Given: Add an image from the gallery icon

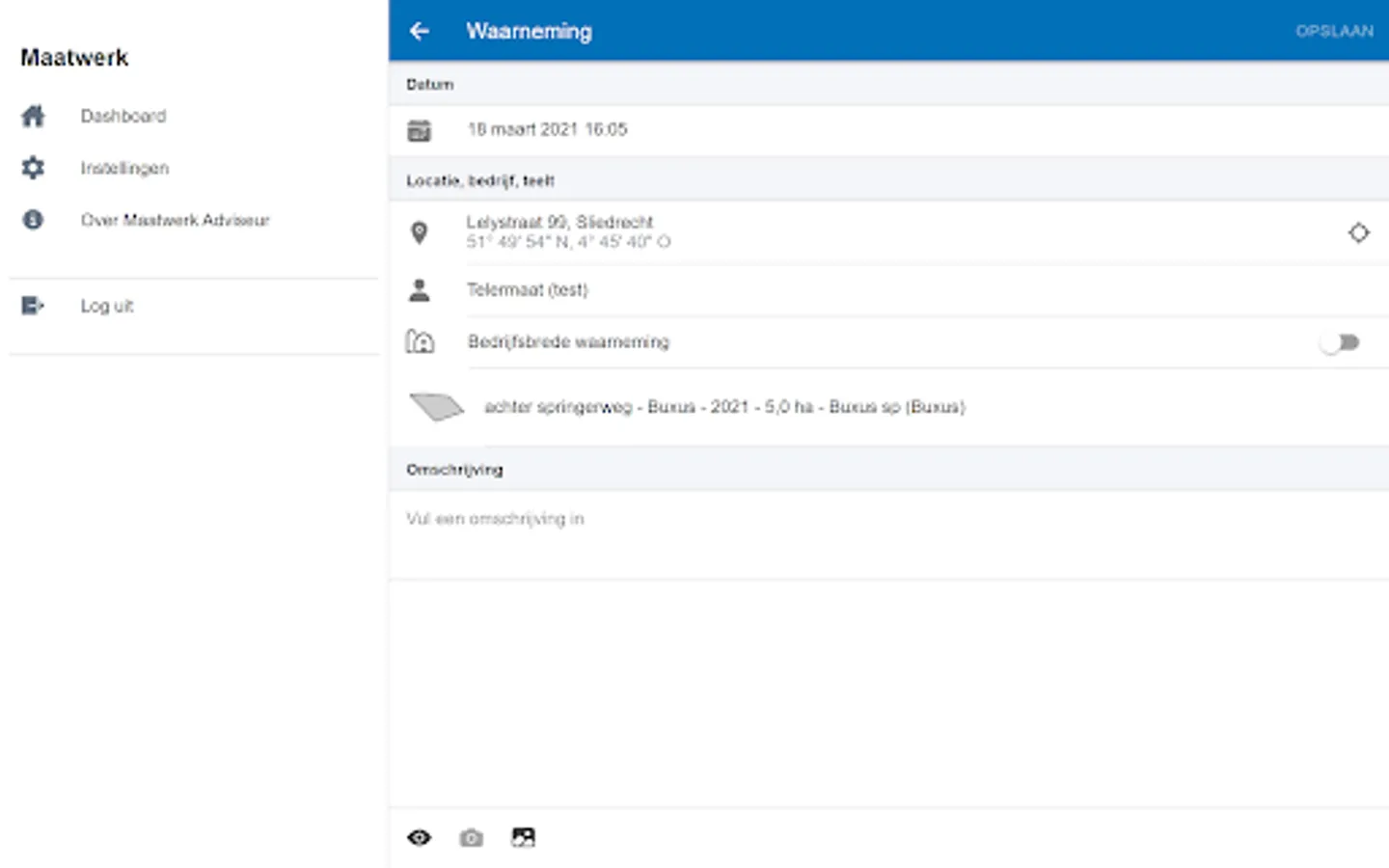Looking at the screenshot, I should [523, 837].
